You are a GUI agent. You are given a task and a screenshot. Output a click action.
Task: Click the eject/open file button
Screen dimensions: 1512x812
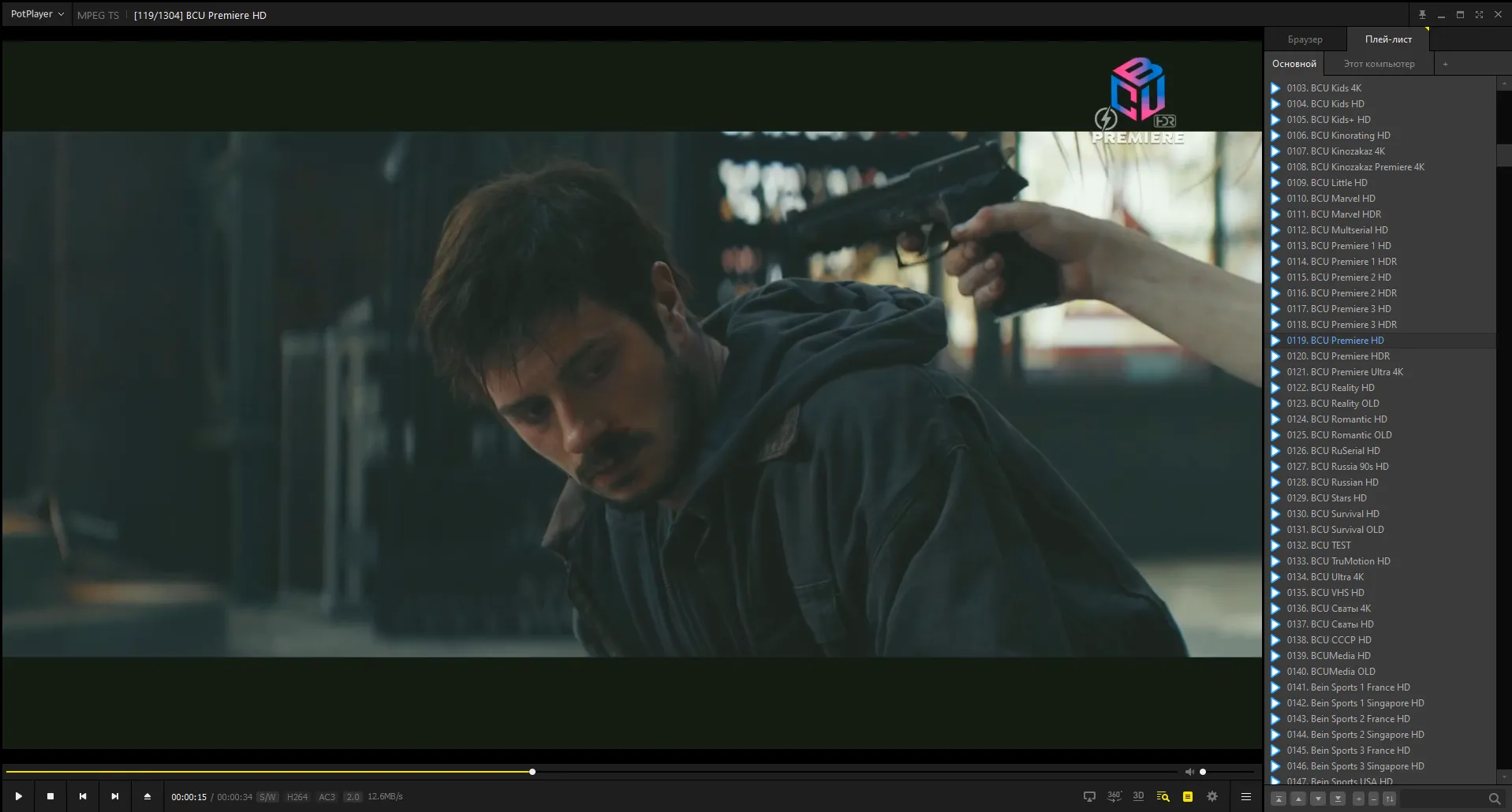click(x=147, y=796)
